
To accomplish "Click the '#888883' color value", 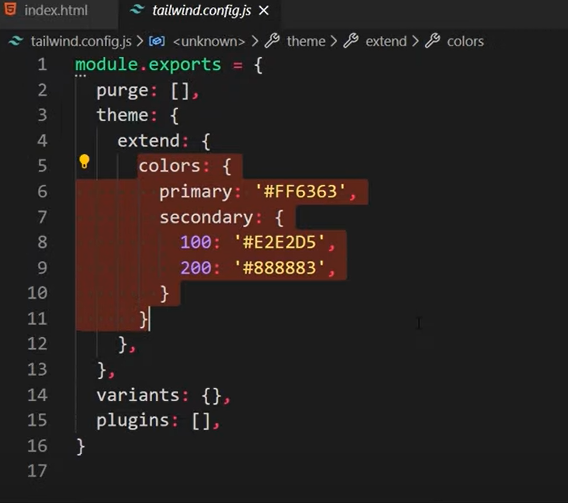I will point(279,268).
